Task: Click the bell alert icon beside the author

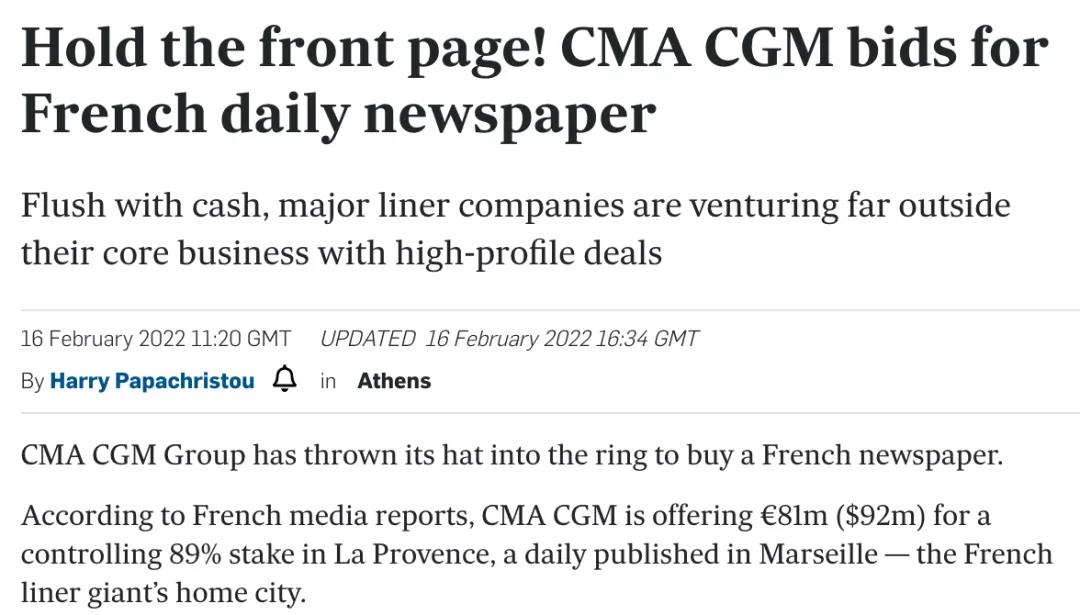Action: 285,380
